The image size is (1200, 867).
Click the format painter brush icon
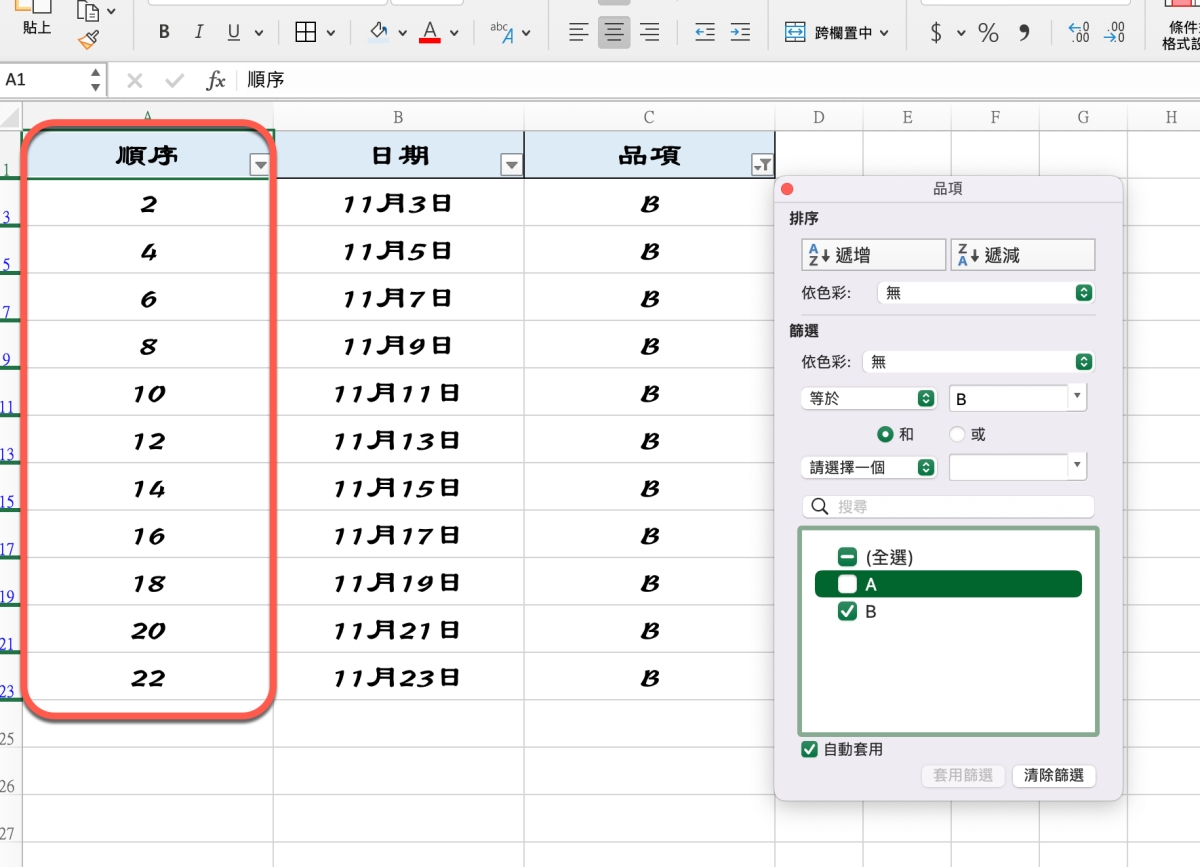(89, 40)
